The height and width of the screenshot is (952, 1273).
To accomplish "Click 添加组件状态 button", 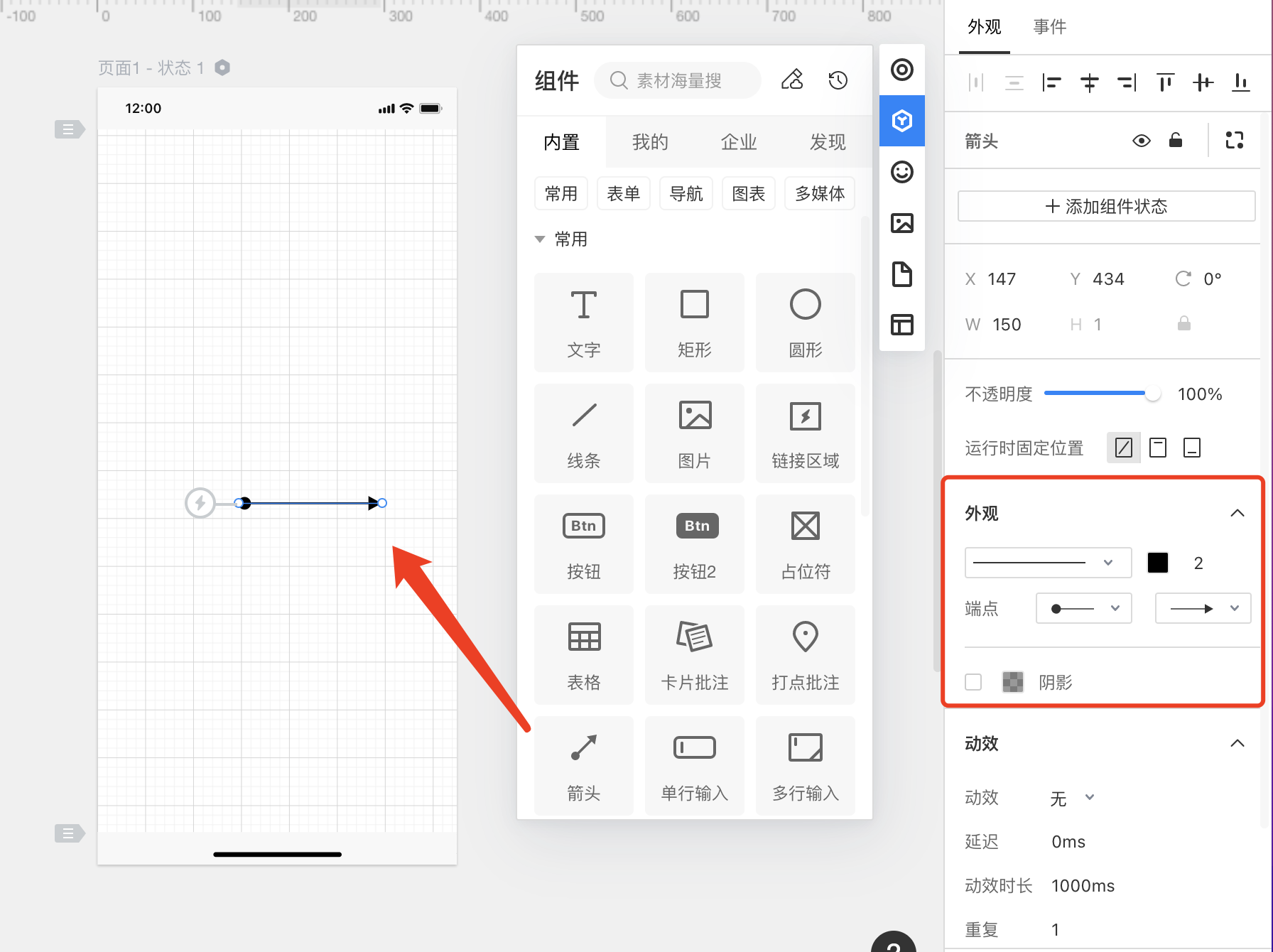I will pyautogui.click(x=1106, y=206).
